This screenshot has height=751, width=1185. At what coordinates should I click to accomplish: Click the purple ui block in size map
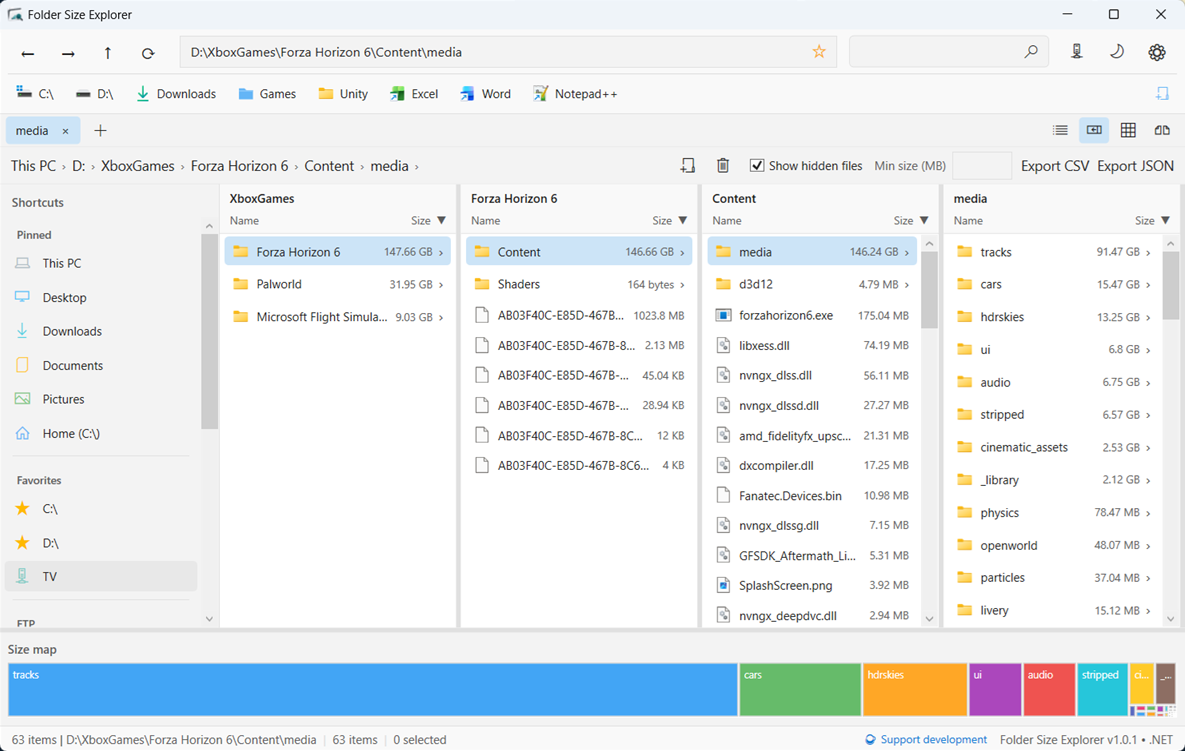[x=995, y=689]
